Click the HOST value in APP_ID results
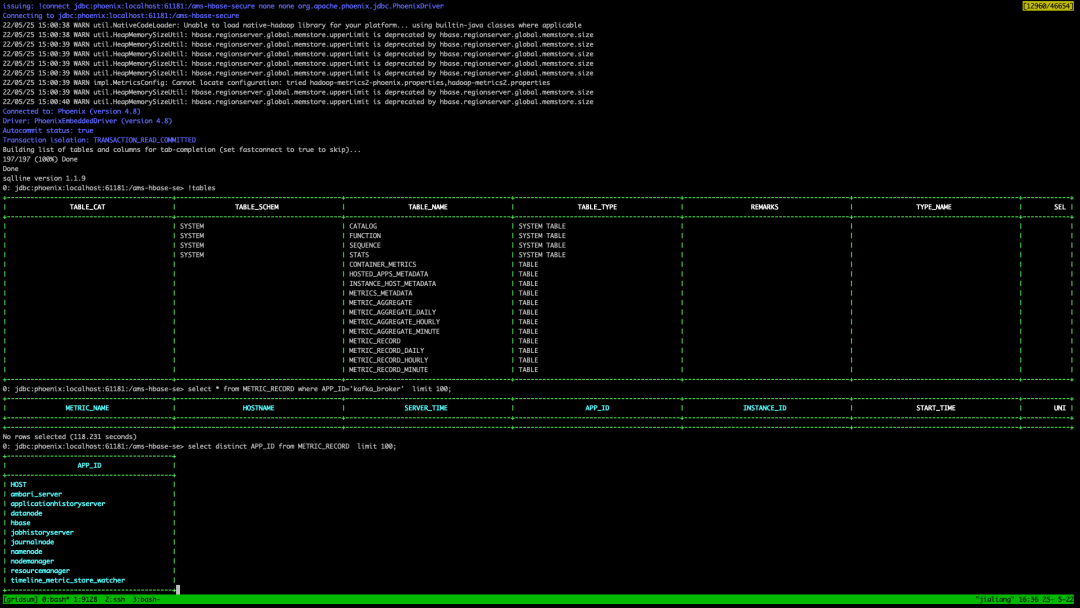Image resolution: width=1080 pixels, height=608 pixels. [x=19, y=485]
